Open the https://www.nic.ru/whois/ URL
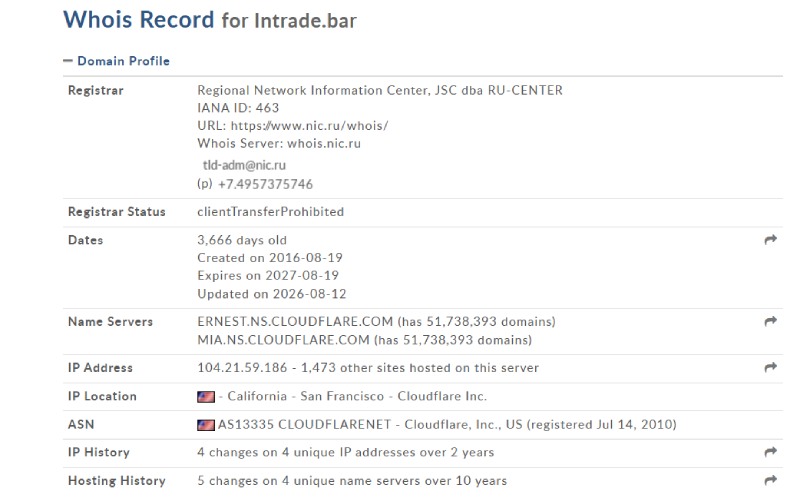This screenshot has height=498, width=800. [x=309, y=126]
